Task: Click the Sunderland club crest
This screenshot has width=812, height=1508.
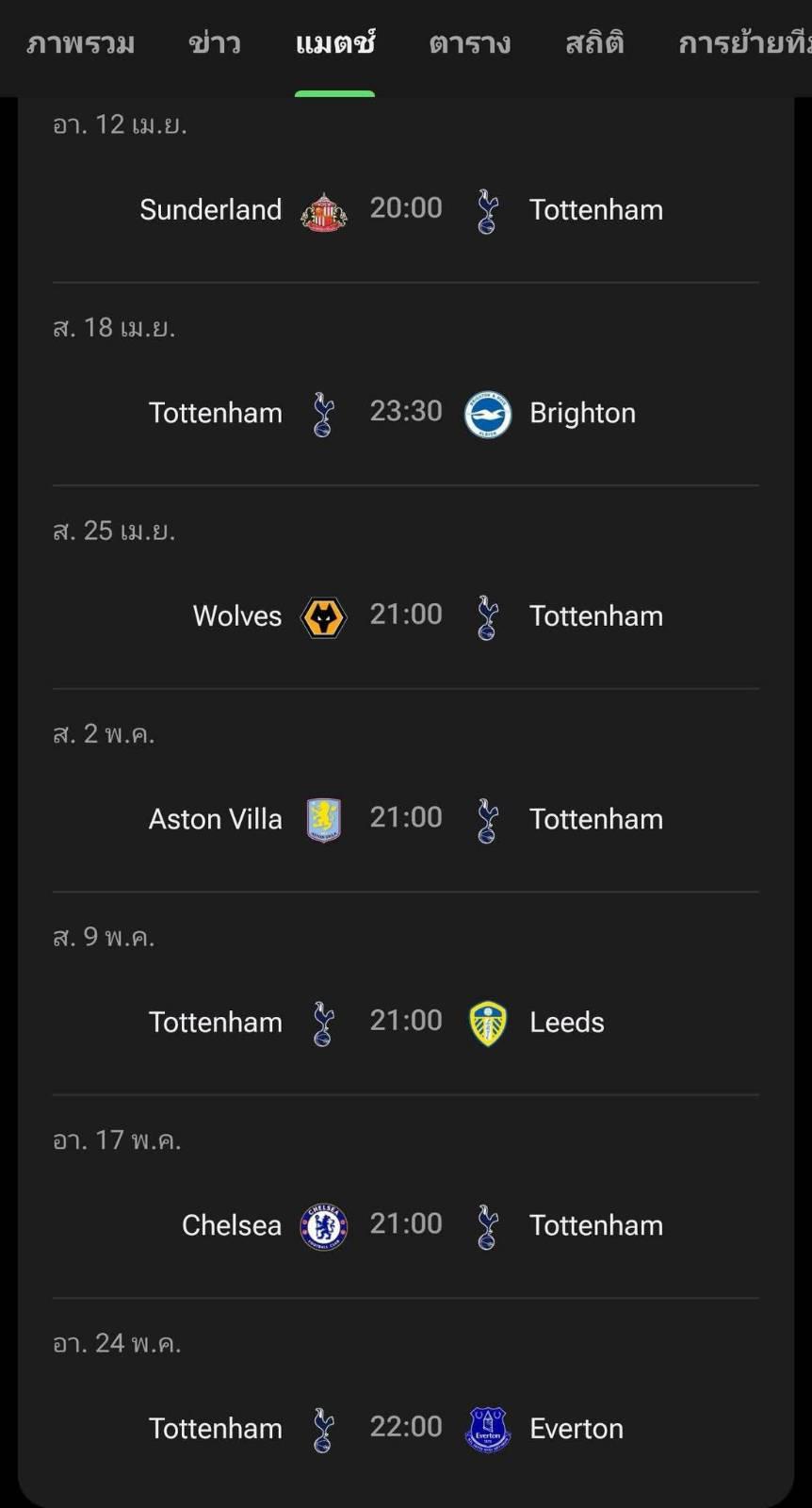Action: [x=323, y=211]
